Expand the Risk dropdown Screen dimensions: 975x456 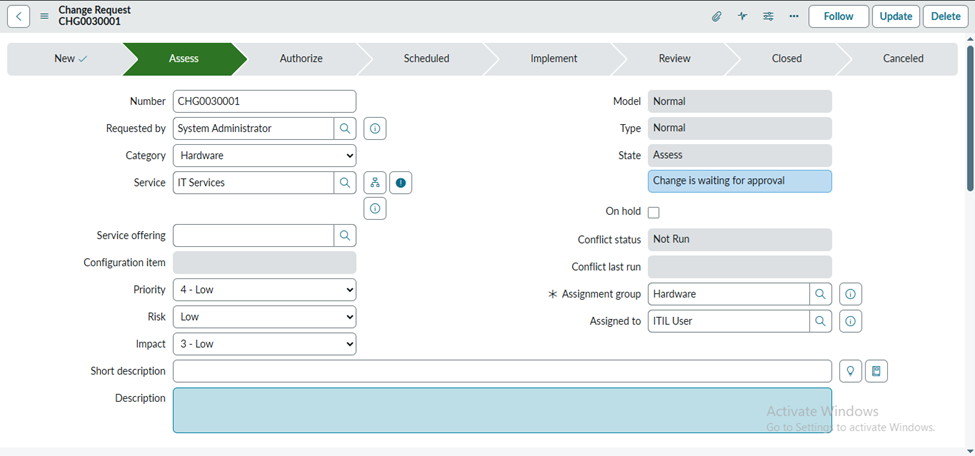[x=264, y=317]
